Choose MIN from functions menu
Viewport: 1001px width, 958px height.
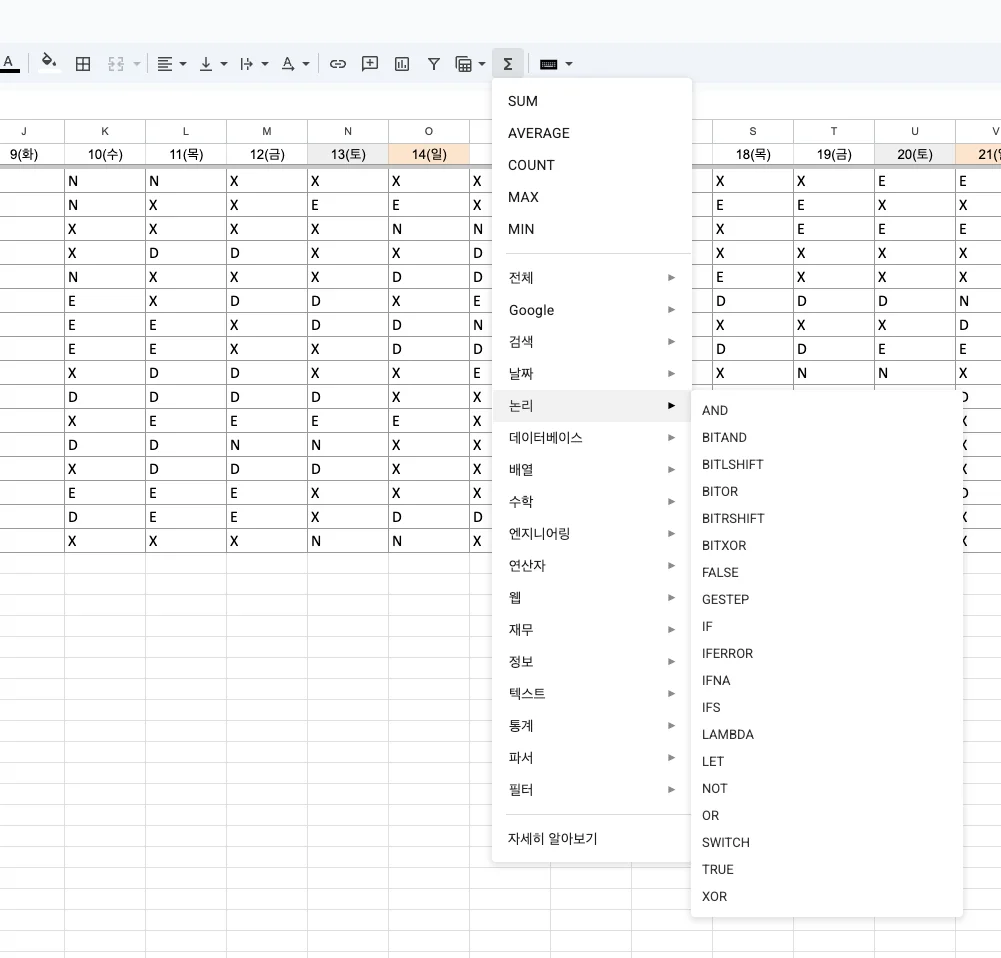tap(592, 228)
